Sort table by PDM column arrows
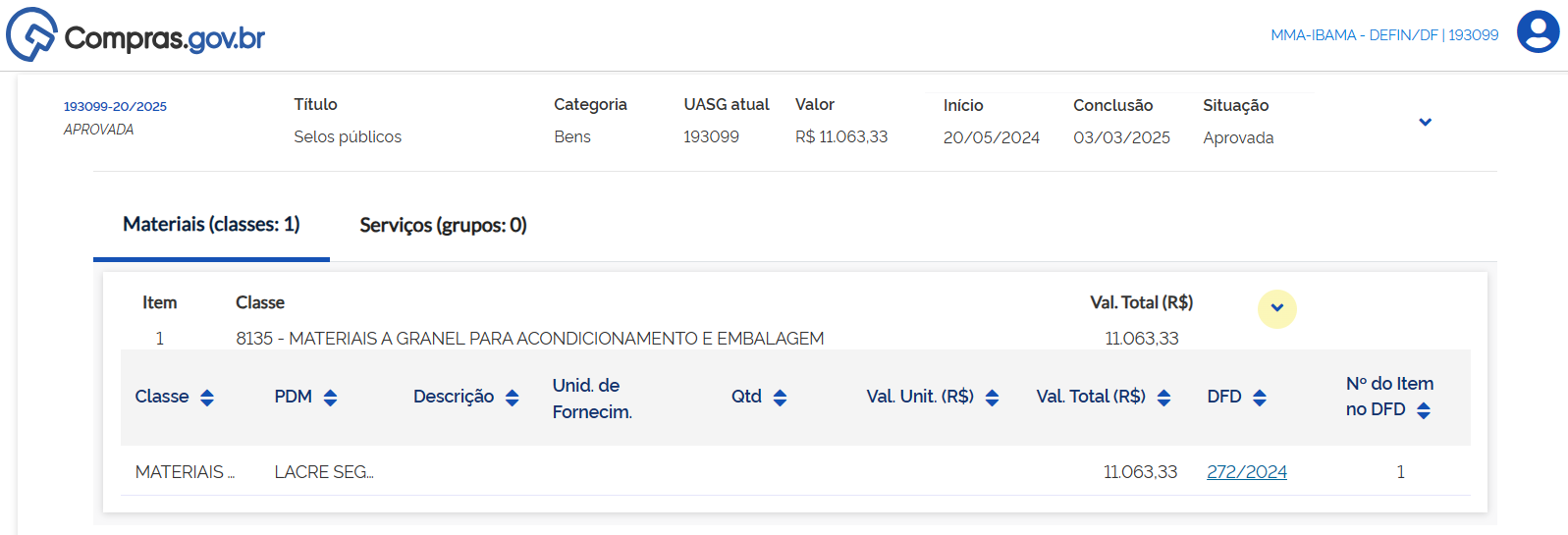The image size is (1568, 535). coord(330,398)
